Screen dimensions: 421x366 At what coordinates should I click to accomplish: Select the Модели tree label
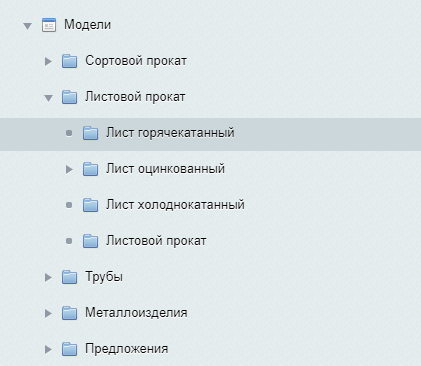[x=87, y=25]
